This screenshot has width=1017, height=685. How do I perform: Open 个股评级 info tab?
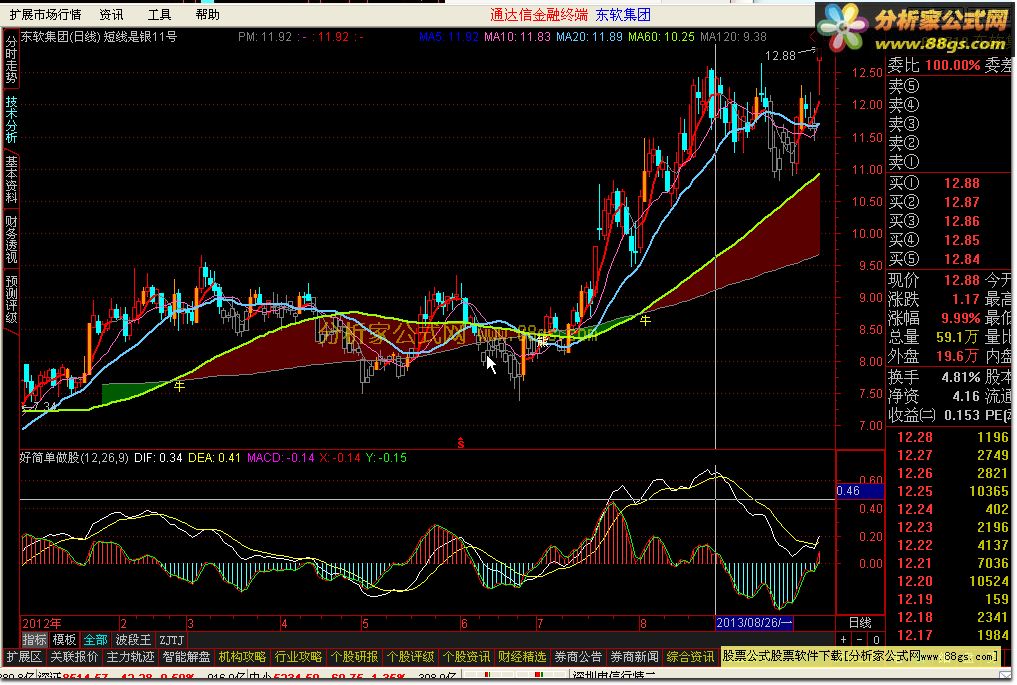[x=411, y=656]
